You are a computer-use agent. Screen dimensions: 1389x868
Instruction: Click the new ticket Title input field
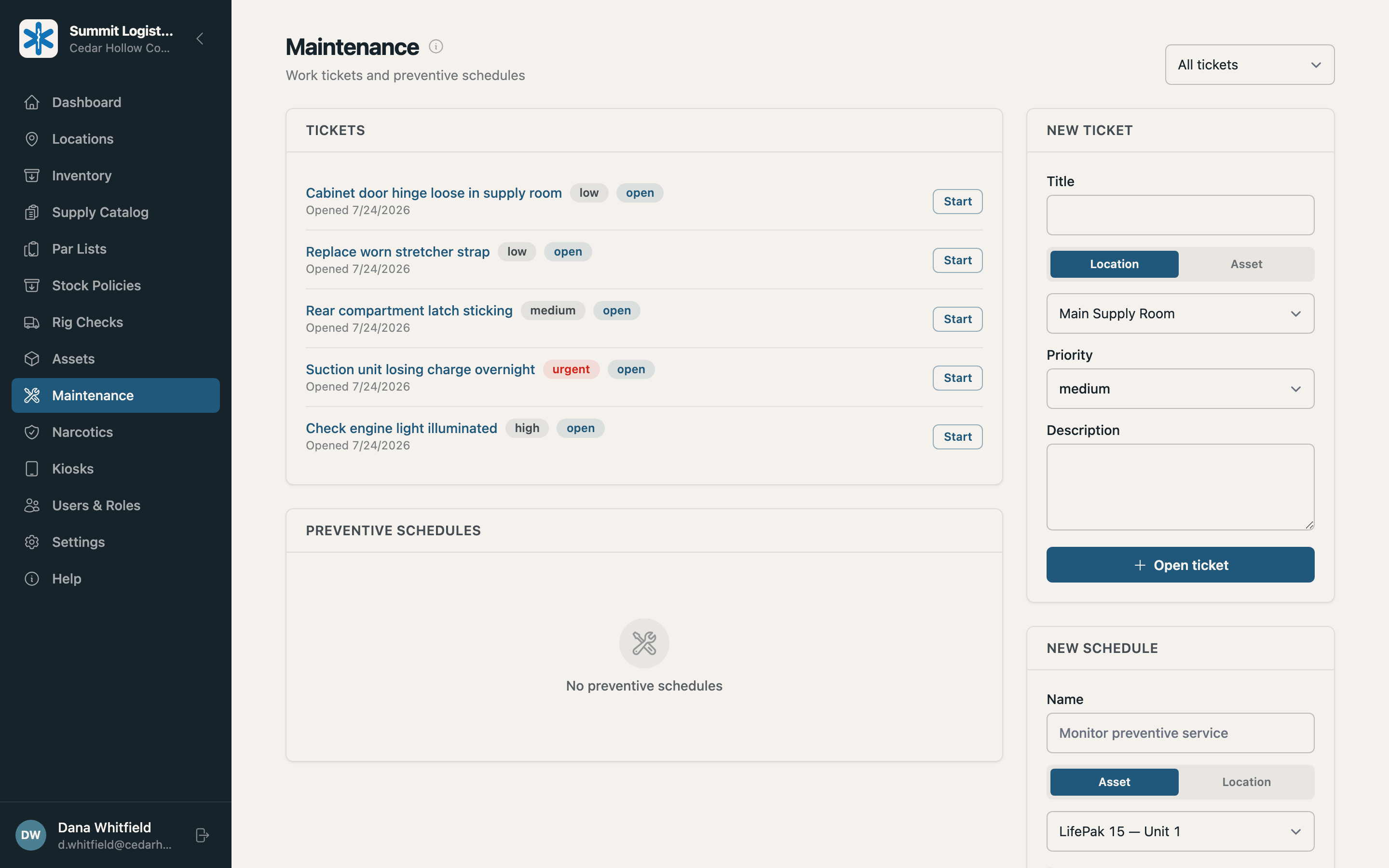pos(1180,215)
